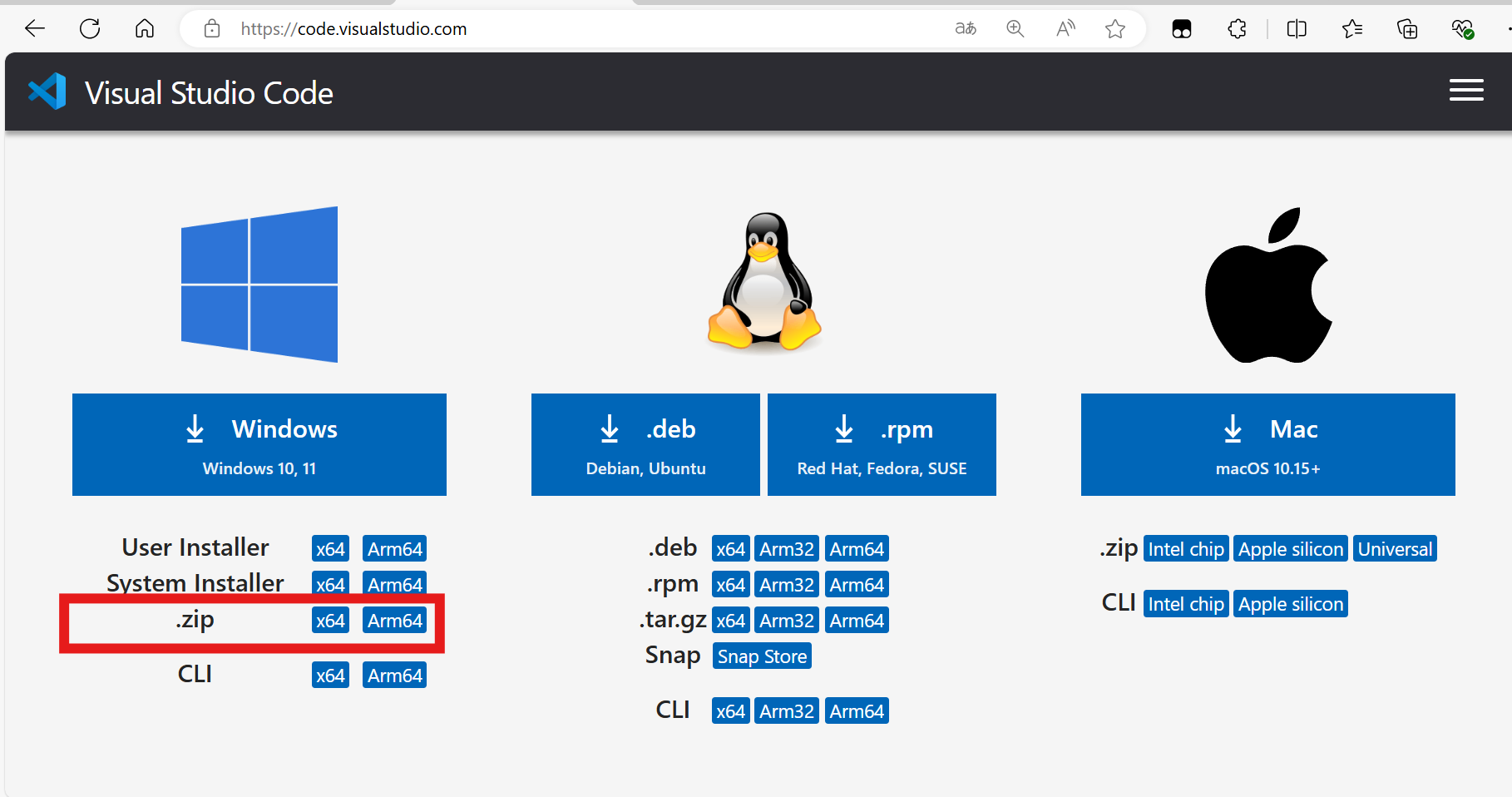Download Linux CLI x64
This screenshot has width=1512, height=797.
tap(731, 711)
